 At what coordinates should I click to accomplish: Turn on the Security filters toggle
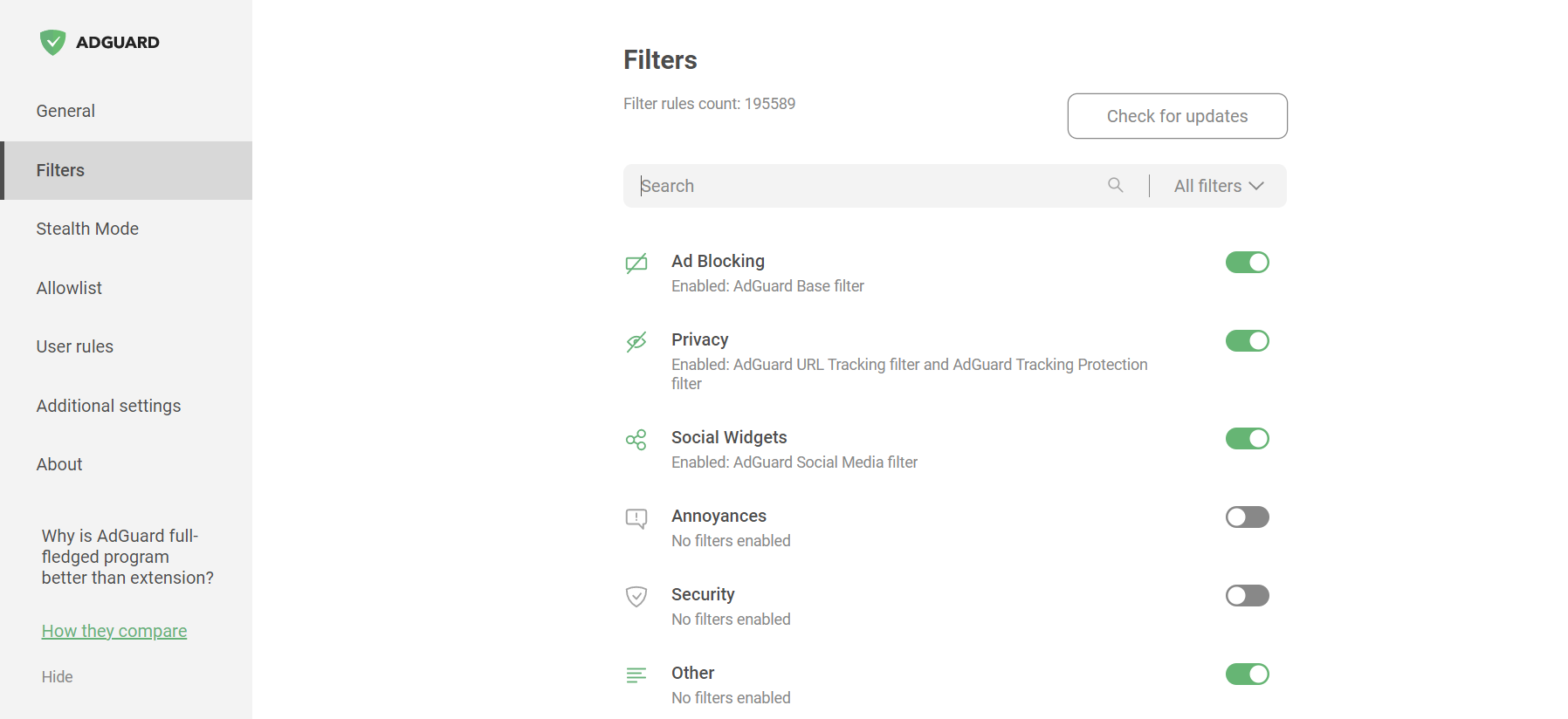1247,595
